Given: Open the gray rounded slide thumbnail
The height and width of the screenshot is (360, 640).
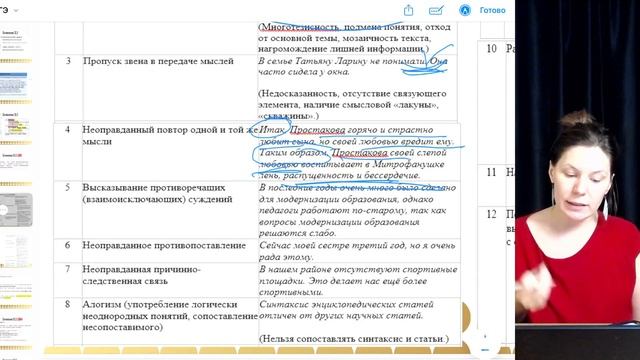Looking at the screenshot, I should (16, 210).
